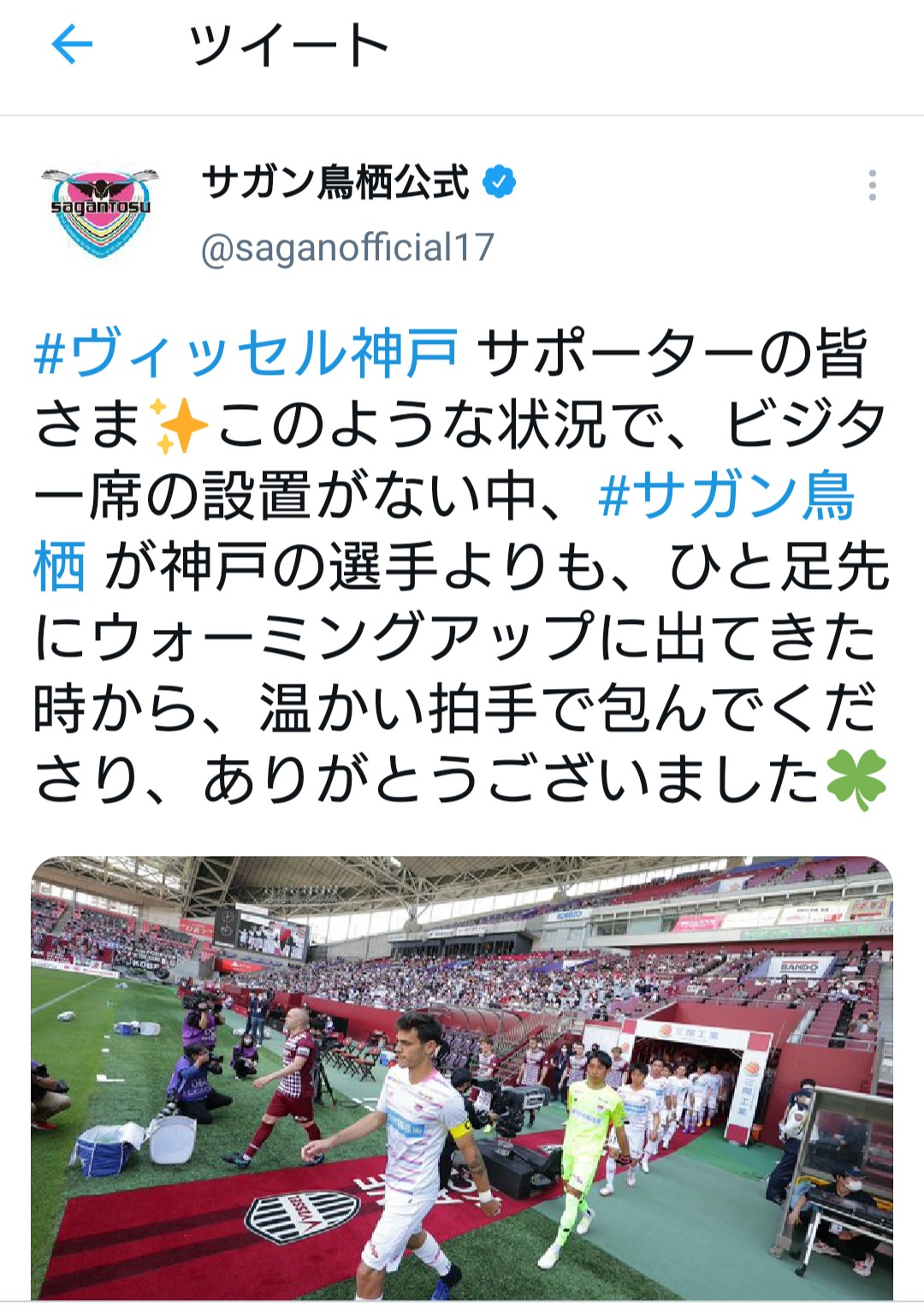Image resolution: width=924 pixels, height=1313 pixels.
Task: Open the attached stadium photo
Action: [x=462, y=1078]
